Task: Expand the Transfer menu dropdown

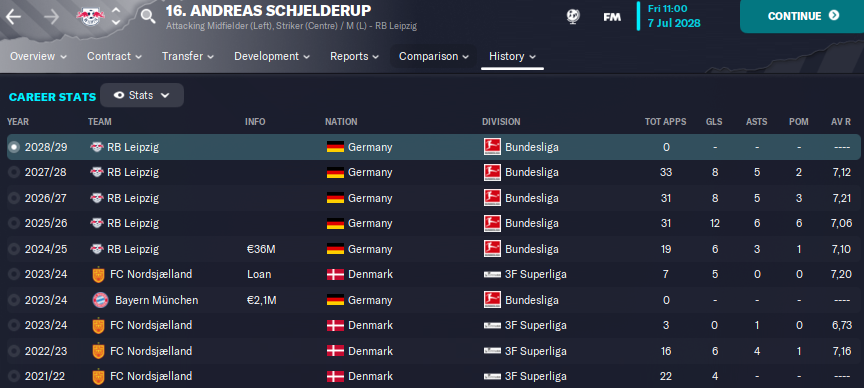Action: click(x=188, y=56)
